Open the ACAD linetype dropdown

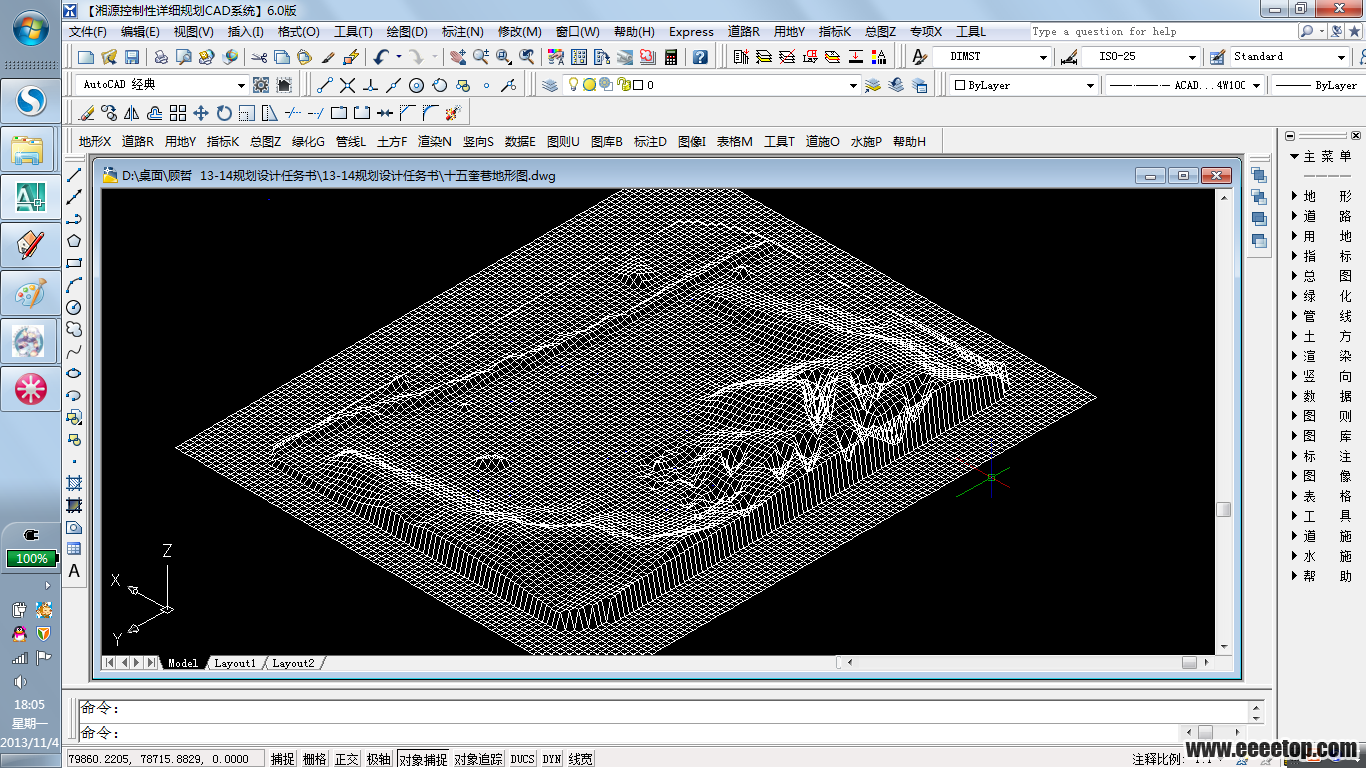tap(1258, 85)
